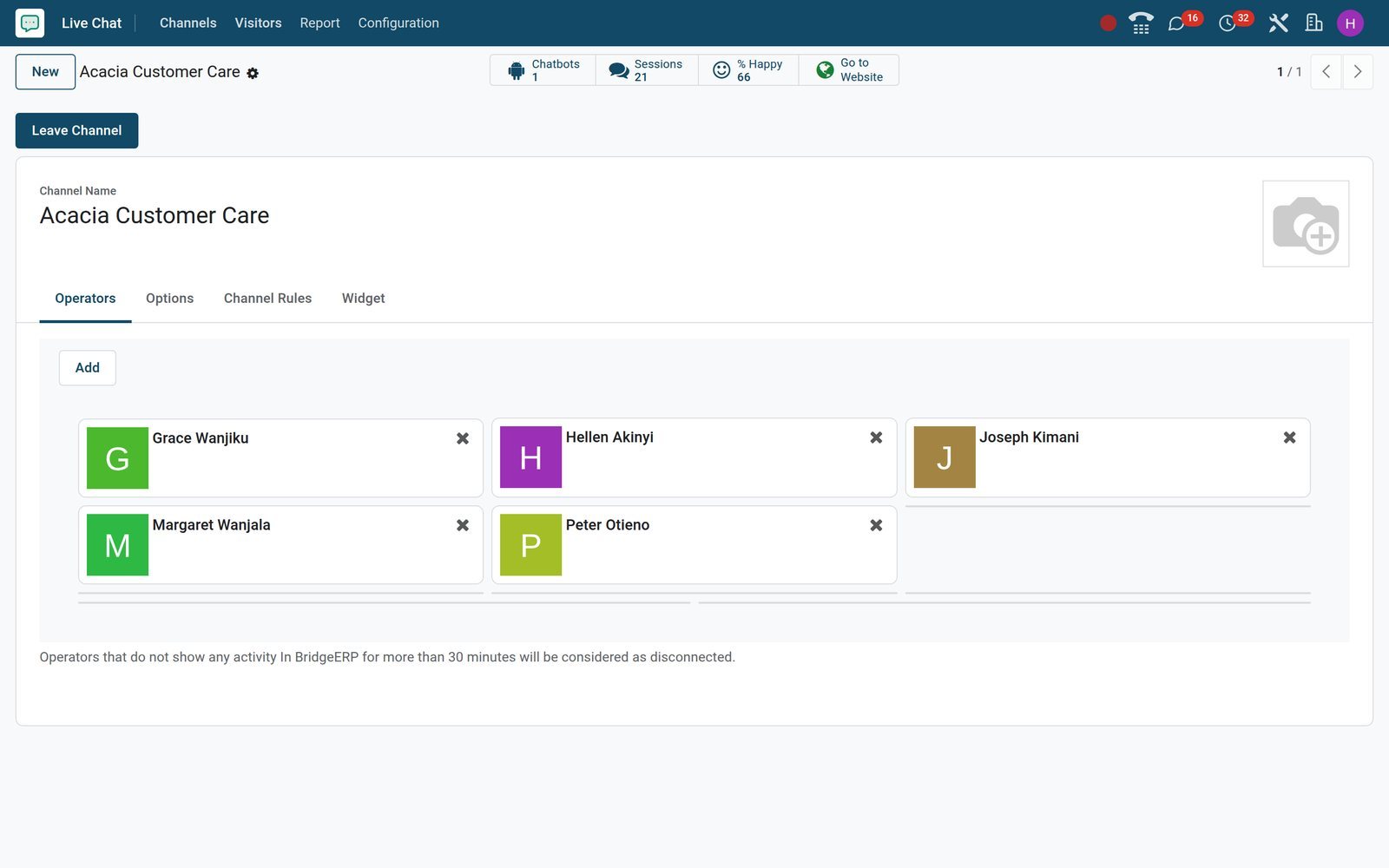Open the user avatar H menu

[x=1350, y=23]
